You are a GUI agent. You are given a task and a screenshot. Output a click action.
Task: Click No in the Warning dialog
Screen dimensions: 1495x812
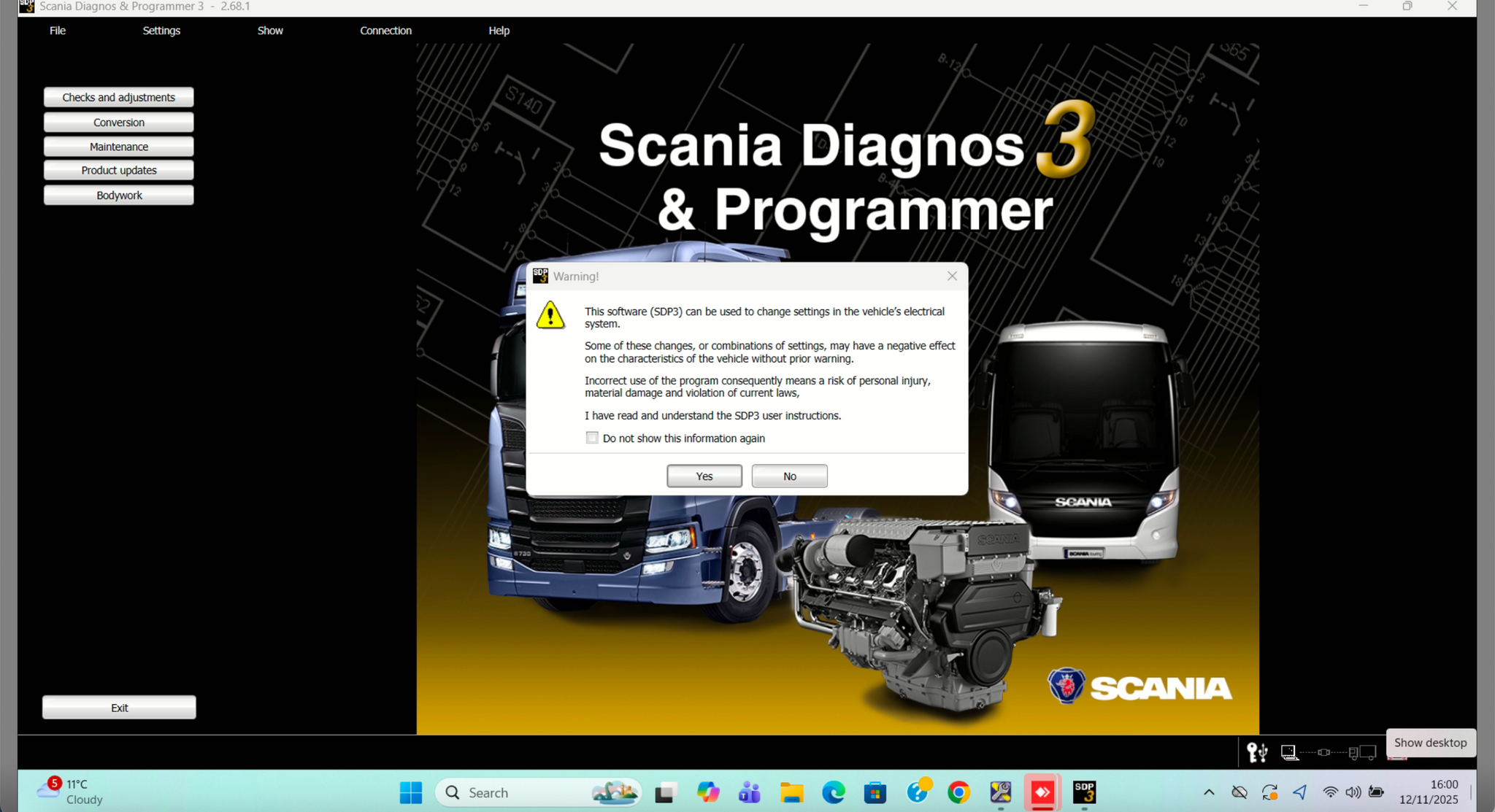tap(789, 476)
